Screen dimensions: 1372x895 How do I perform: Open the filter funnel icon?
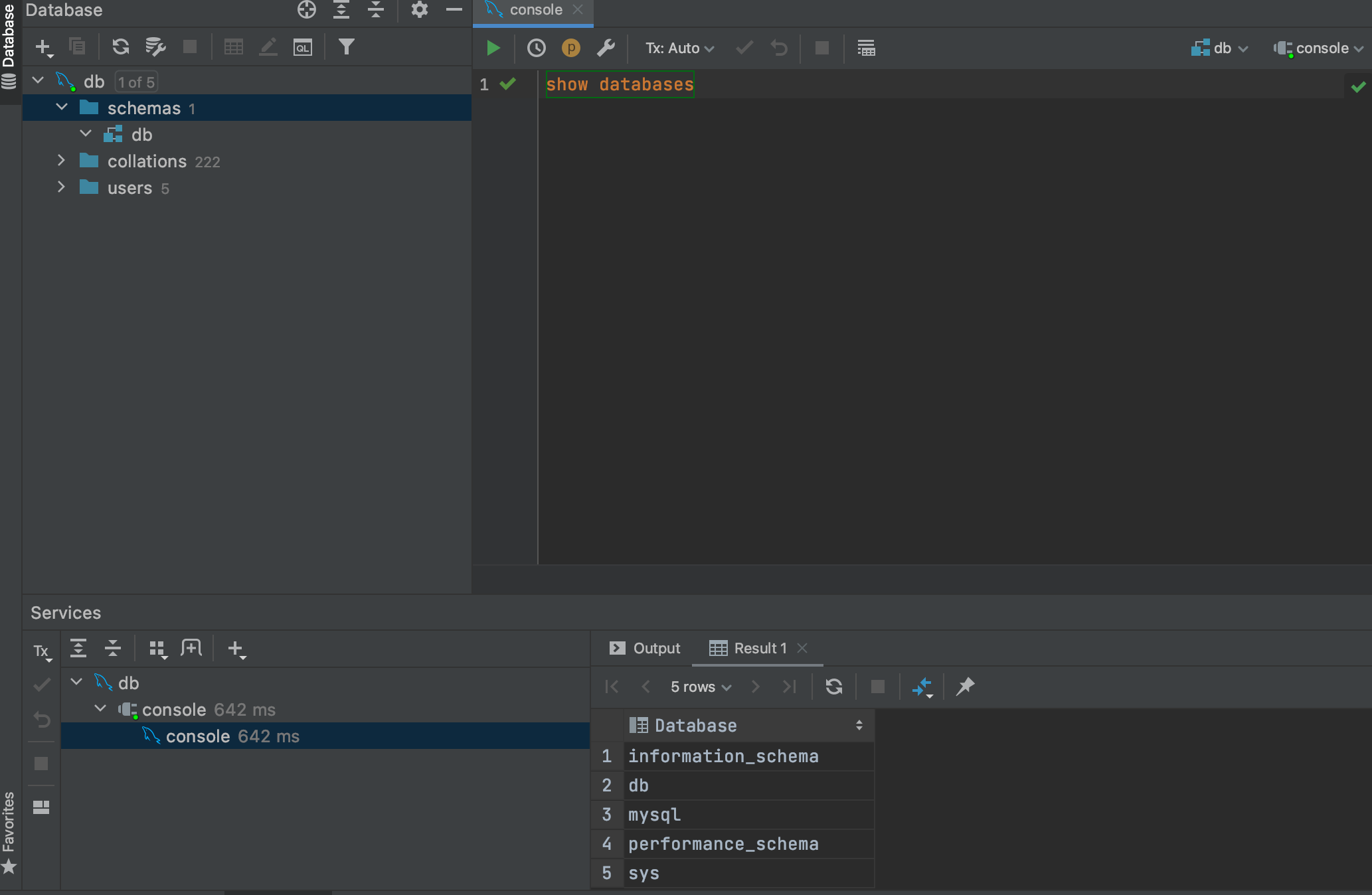tap(346, 46)
